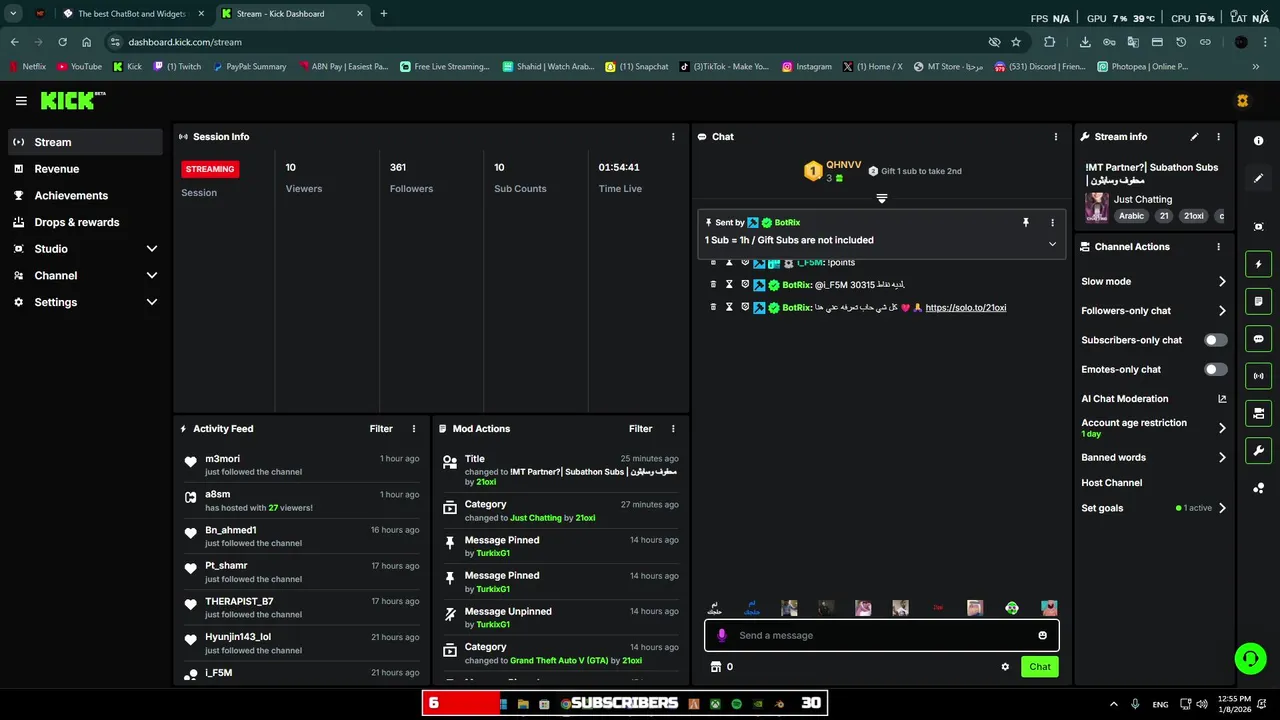This screenshot has height=720, width=1280.
Task: Toggle the document widget in the right rail
Action: (1259, 301)
